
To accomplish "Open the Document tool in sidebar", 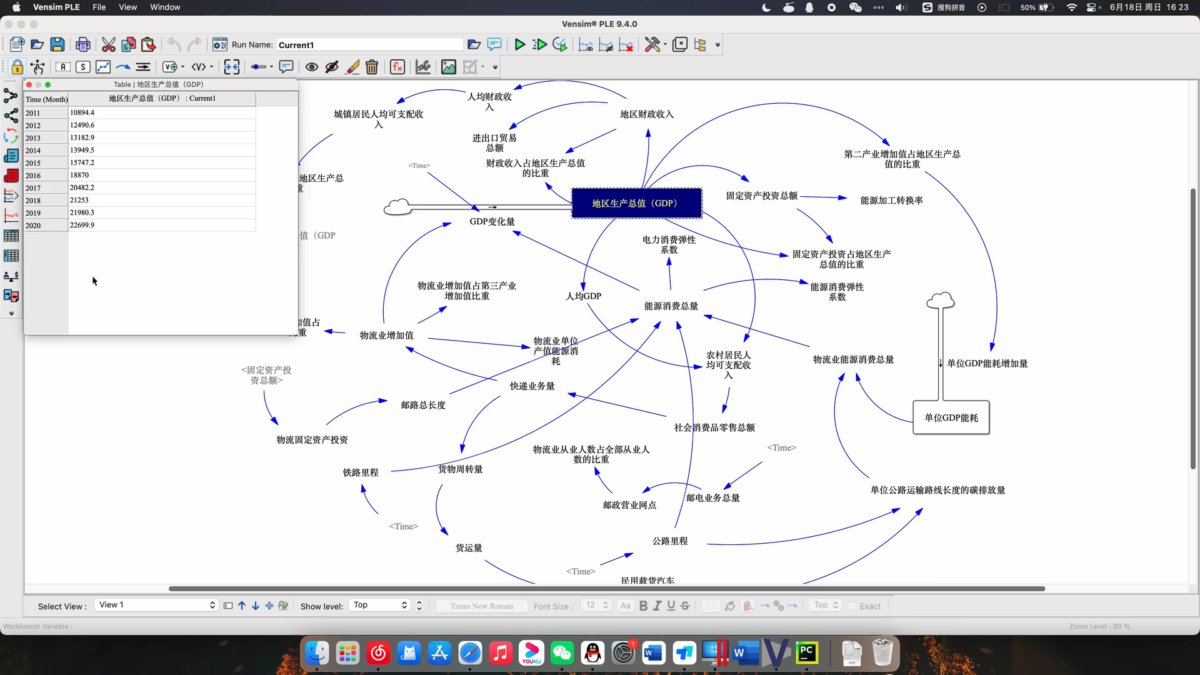I will pos(11,156).
